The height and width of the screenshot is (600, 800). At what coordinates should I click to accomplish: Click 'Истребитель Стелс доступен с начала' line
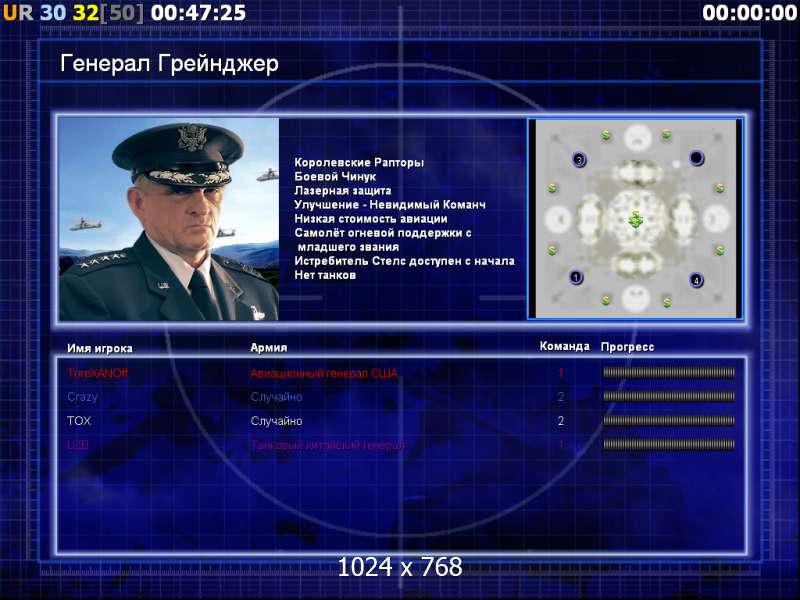[x=405, y=261]
